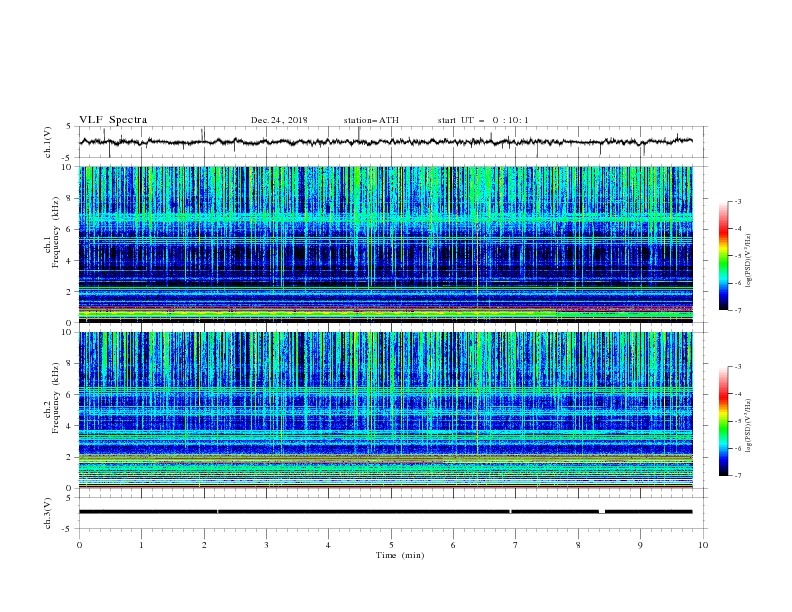
Task: Click the 'ch.3(V)' axis label
Action: coord(48,513)
